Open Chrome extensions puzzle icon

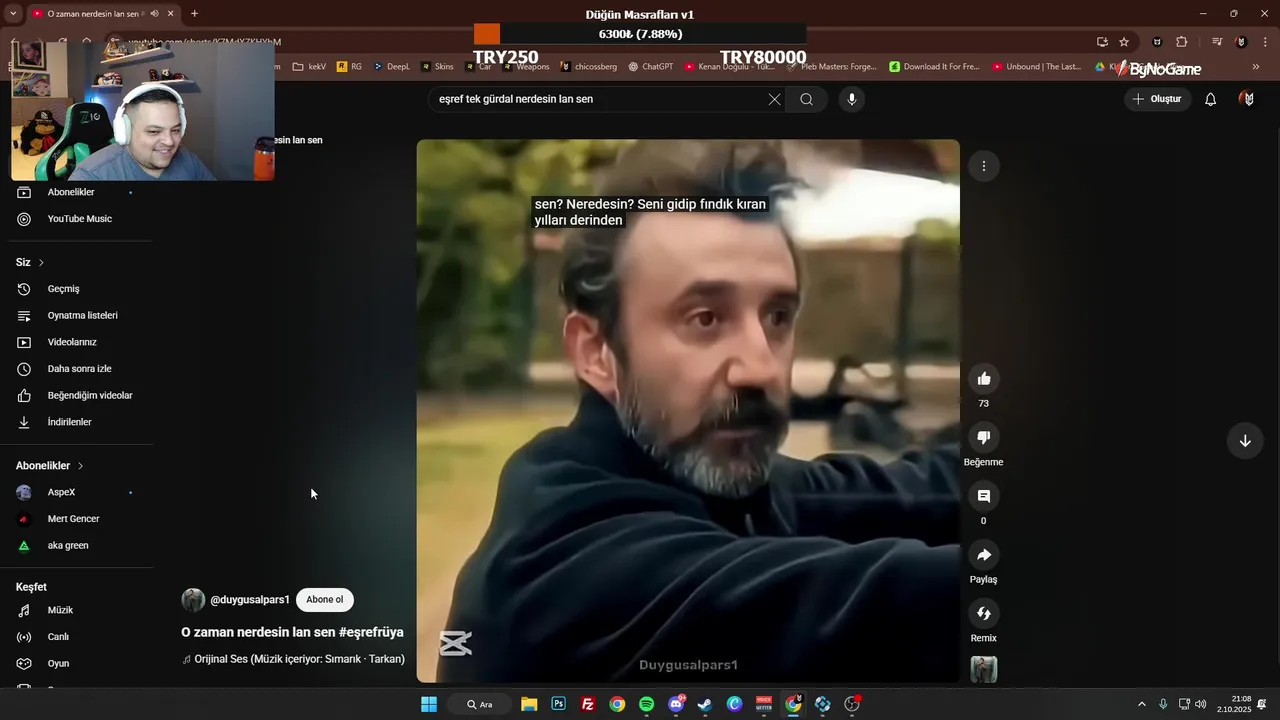pyautogui.click(x=1182, y=42)
